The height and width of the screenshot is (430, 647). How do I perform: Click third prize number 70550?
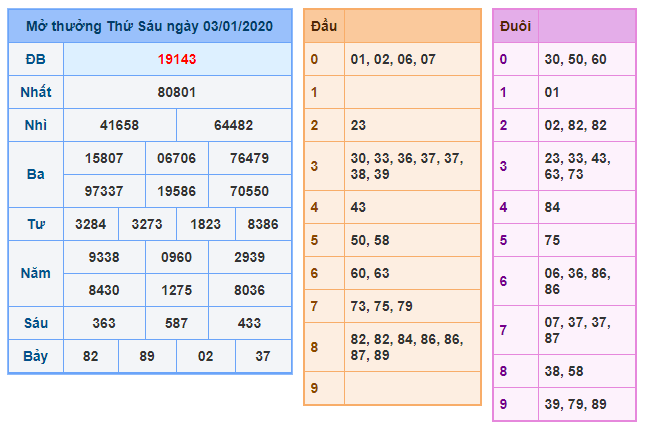tap(248, 190)
